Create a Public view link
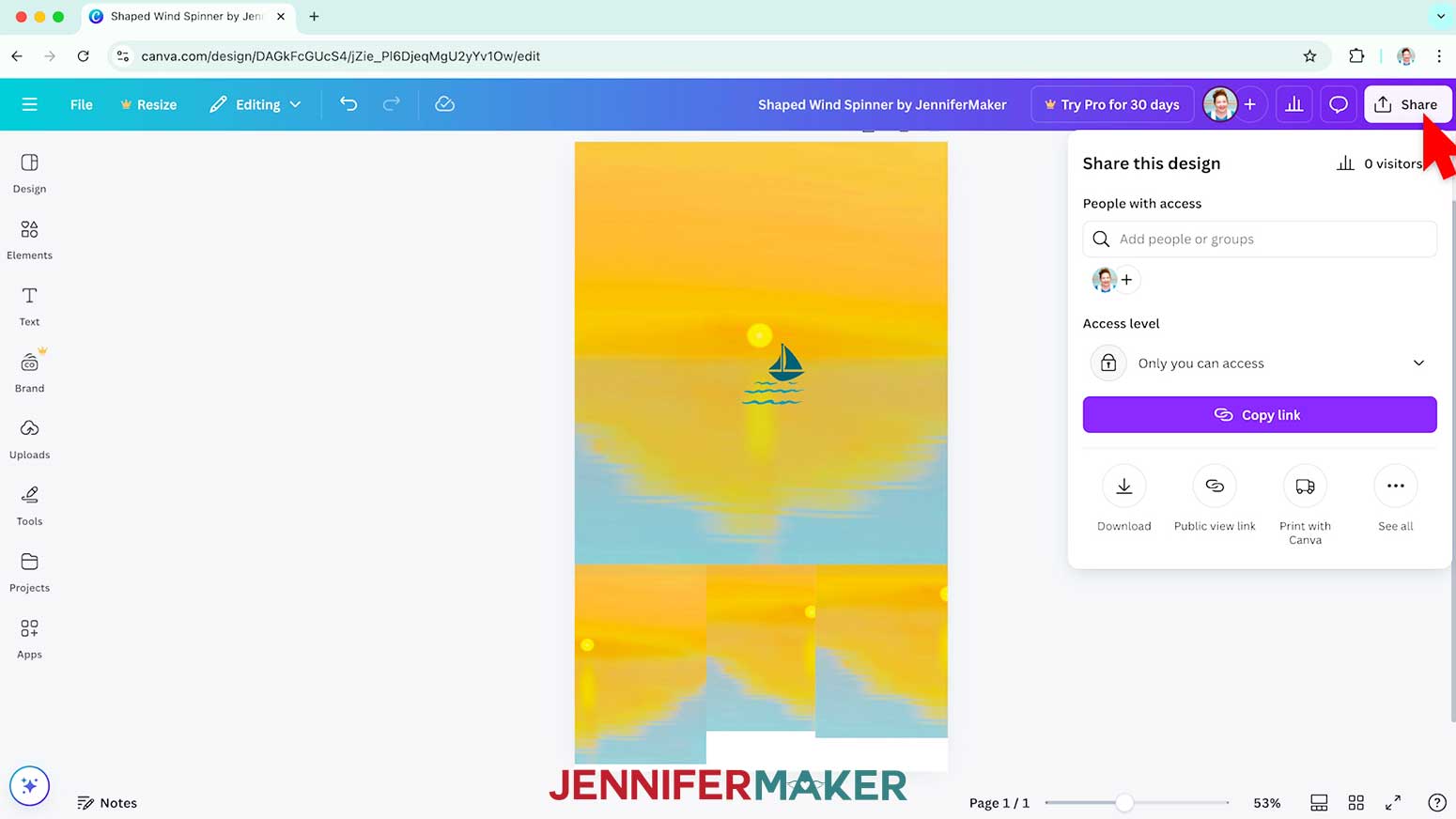Screen dimensions: 1456x819 click(1215, 499)
